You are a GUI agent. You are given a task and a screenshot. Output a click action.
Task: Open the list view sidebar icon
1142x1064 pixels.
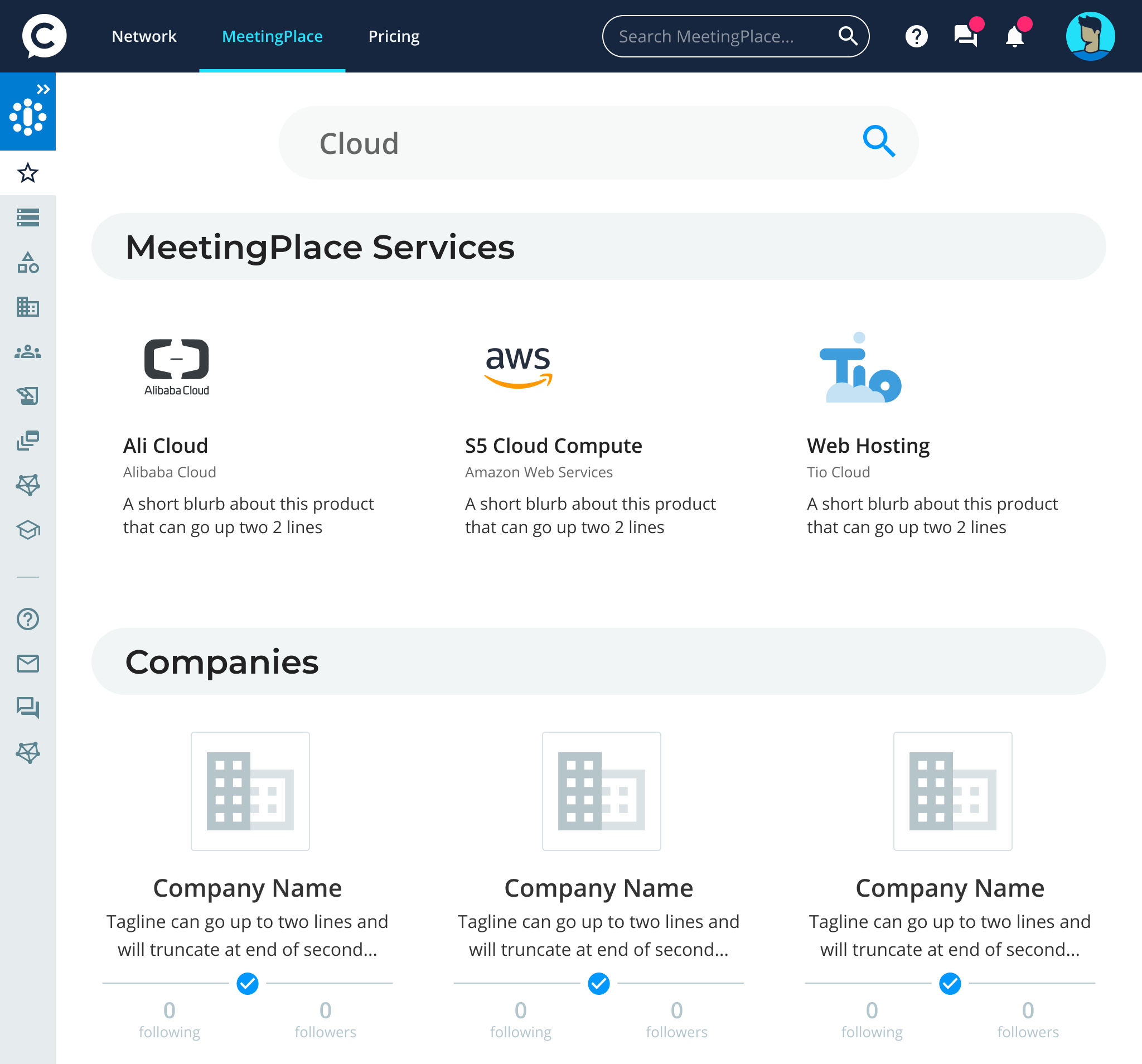point(27,217)
